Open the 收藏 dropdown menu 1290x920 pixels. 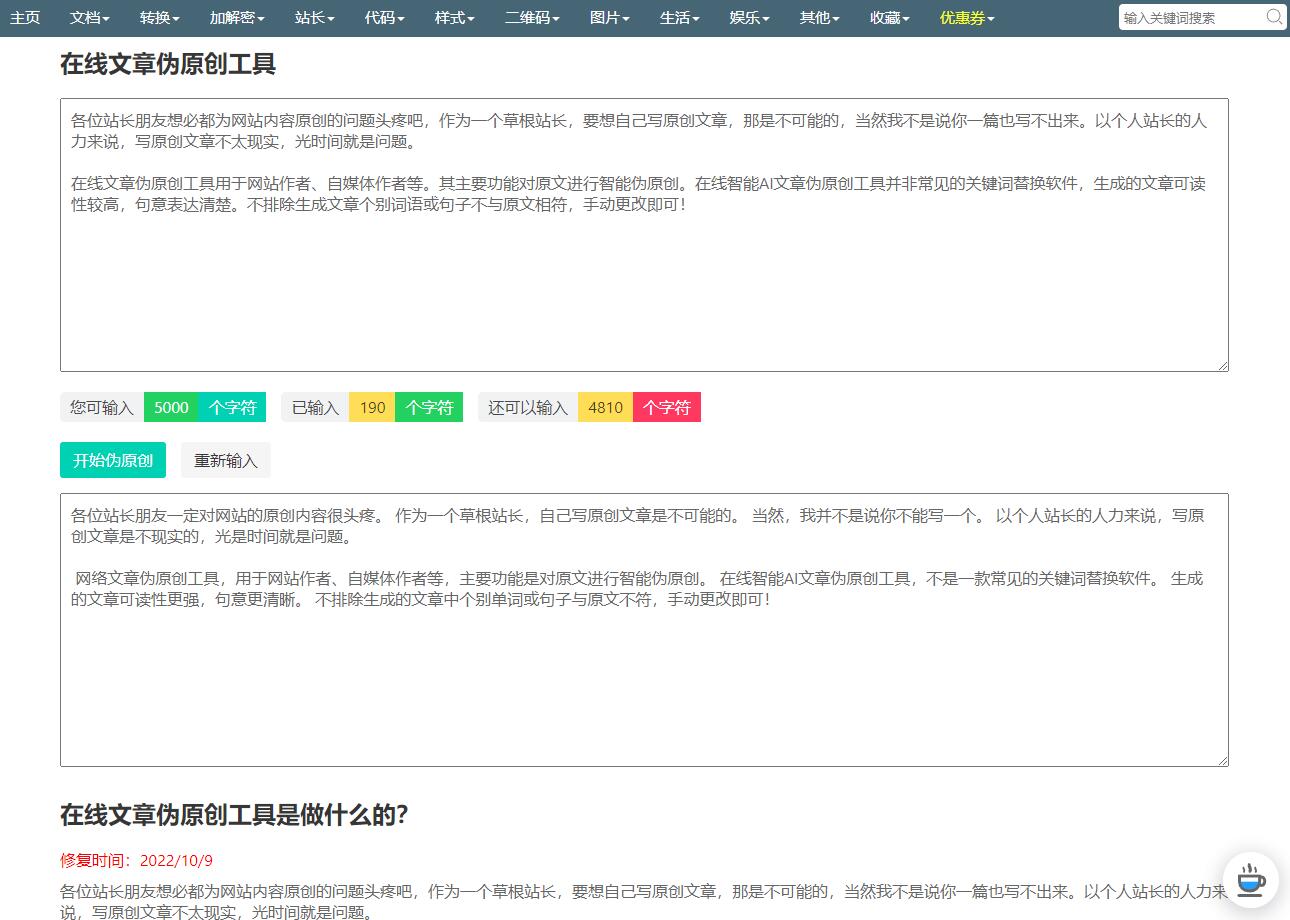886,17
